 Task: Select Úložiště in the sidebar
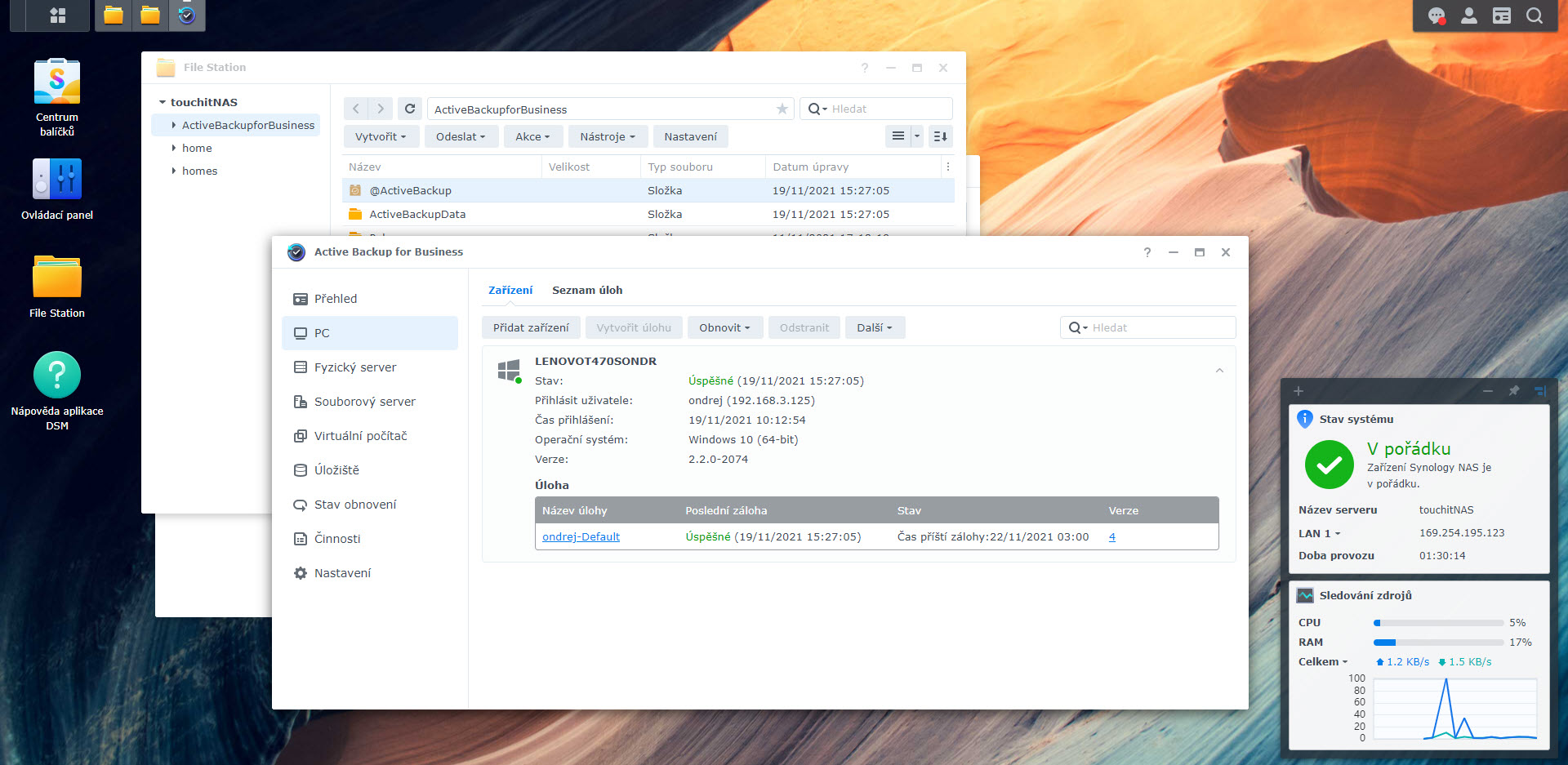click(x=336, y=470)
